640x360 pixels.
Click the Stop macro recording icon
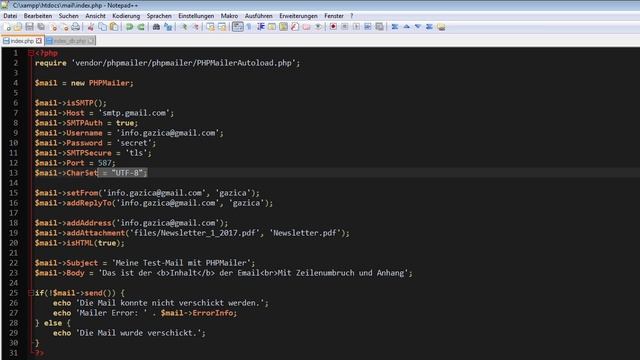344,27
